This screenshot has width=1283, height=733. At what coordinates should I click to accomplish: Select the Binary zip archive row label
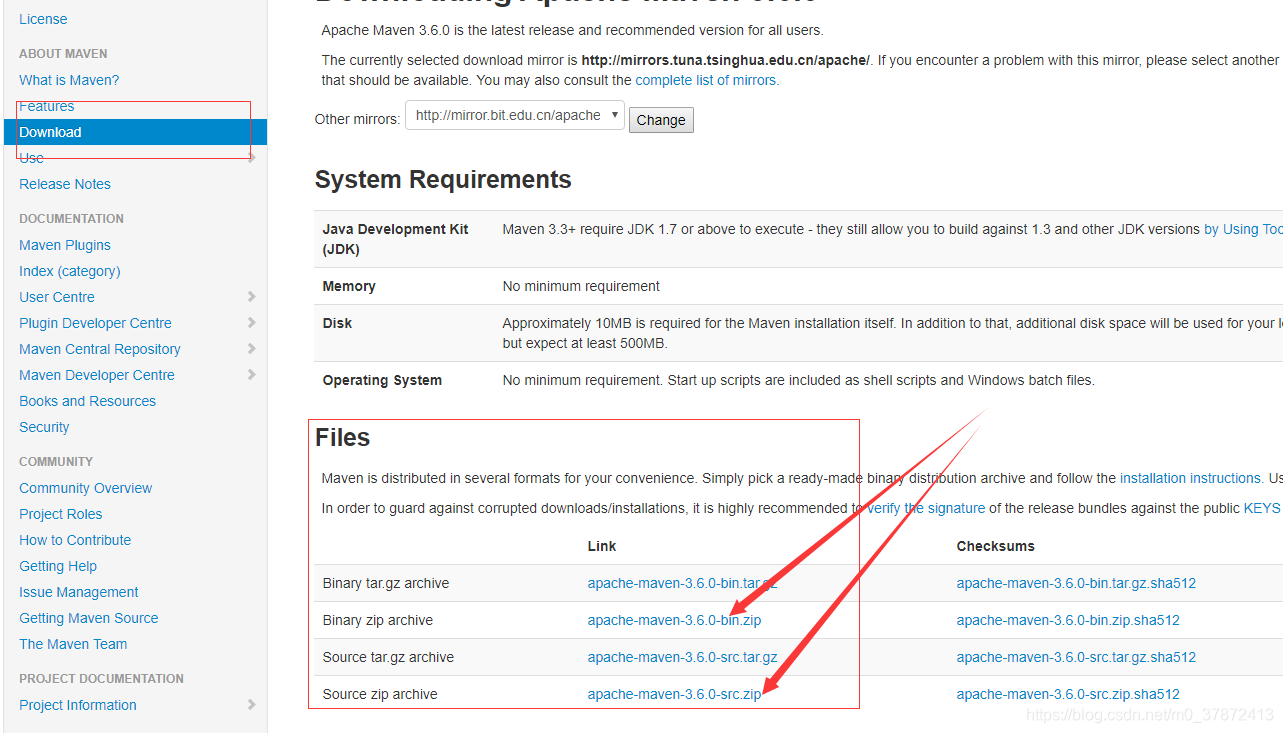(x=378, y=620)
